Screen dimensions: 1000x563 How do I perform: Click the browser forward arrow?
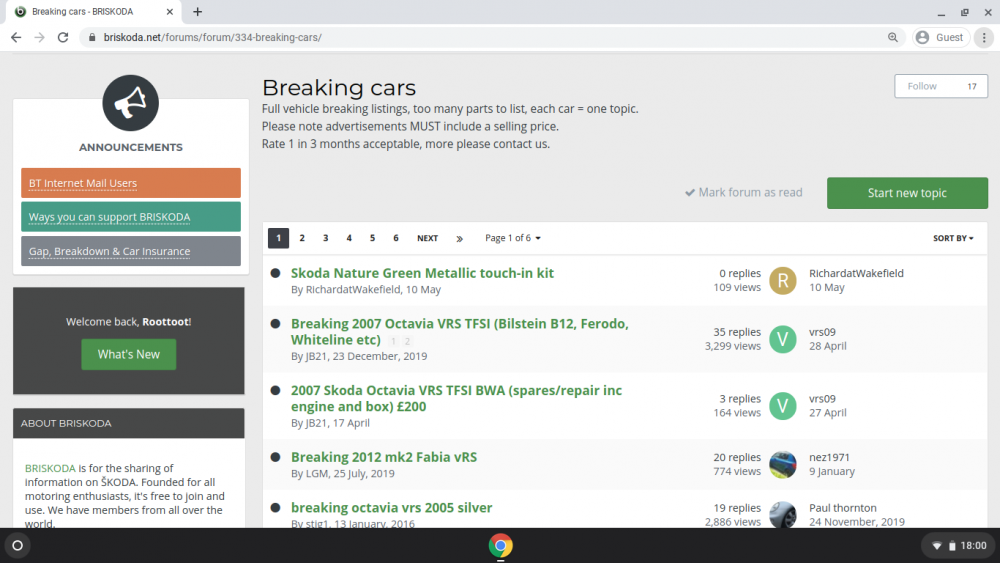(40, 38)
